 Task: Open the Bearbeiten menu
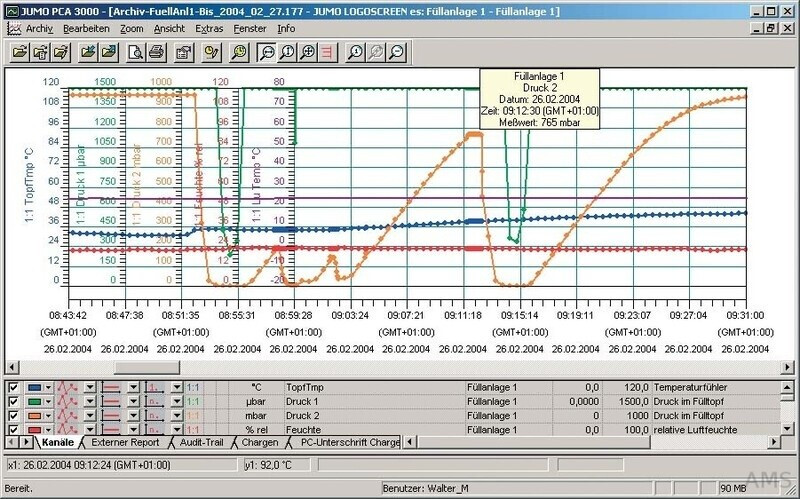coord(86,29)
